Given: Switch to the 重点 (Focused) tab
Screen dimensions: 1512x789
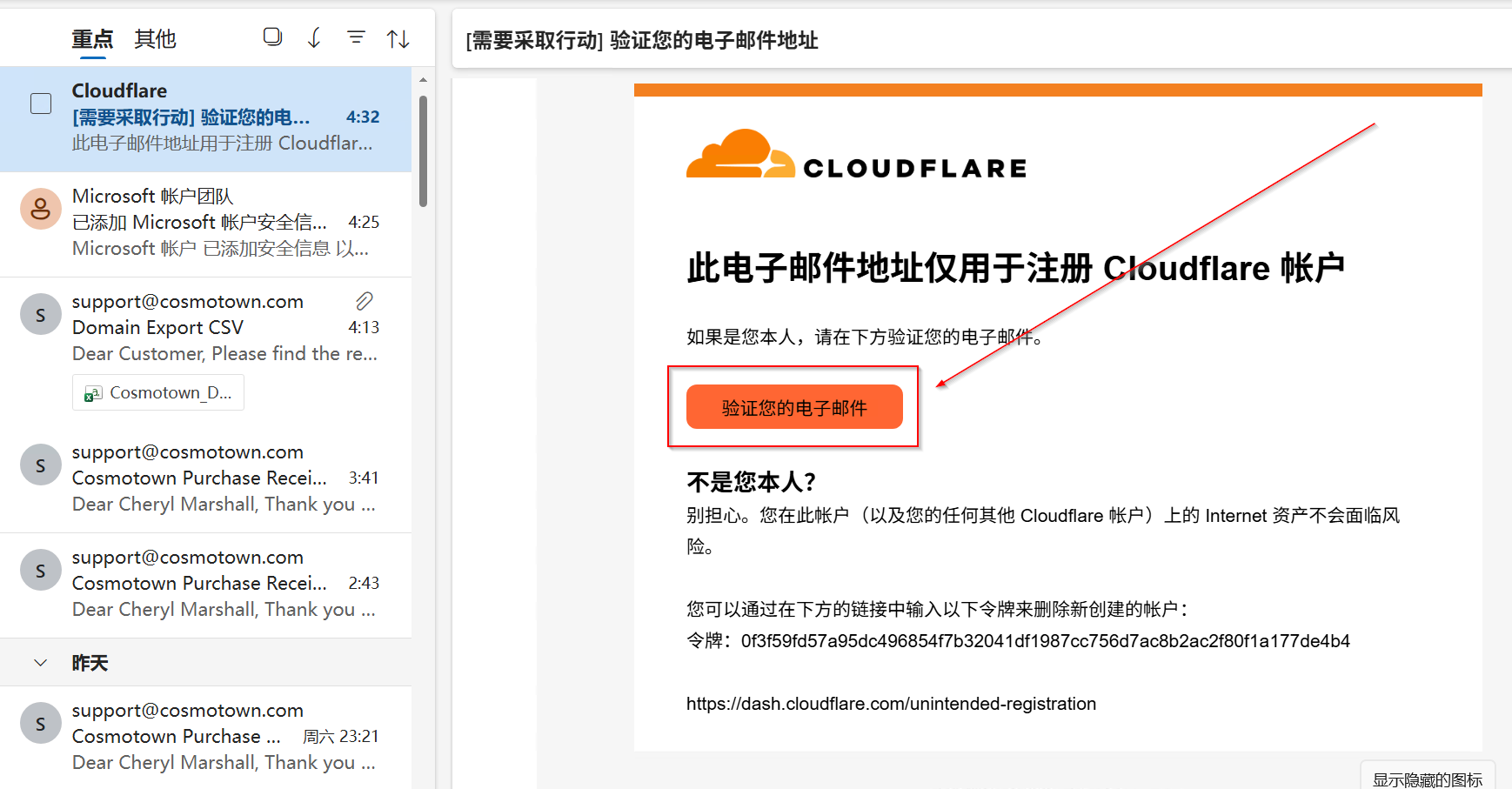Looking at the screenshot, I should point(92,39).
